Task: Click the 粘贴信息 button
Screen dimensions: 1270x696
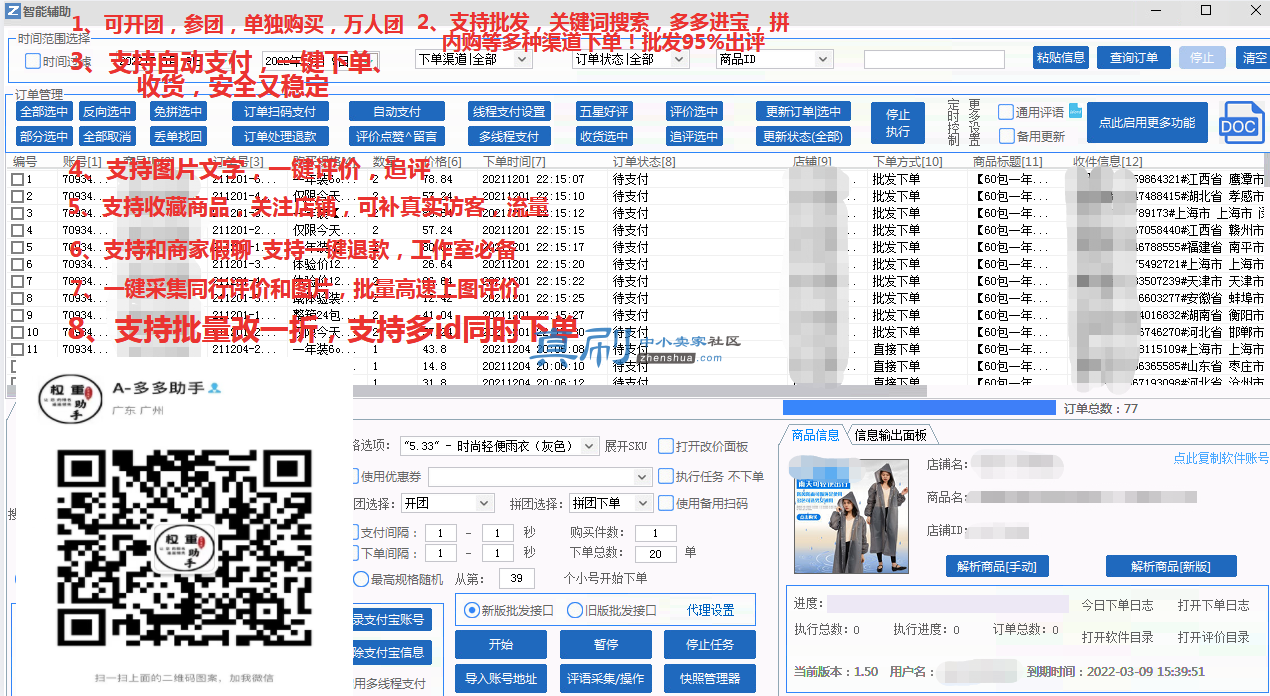Action: [1061, 57]
